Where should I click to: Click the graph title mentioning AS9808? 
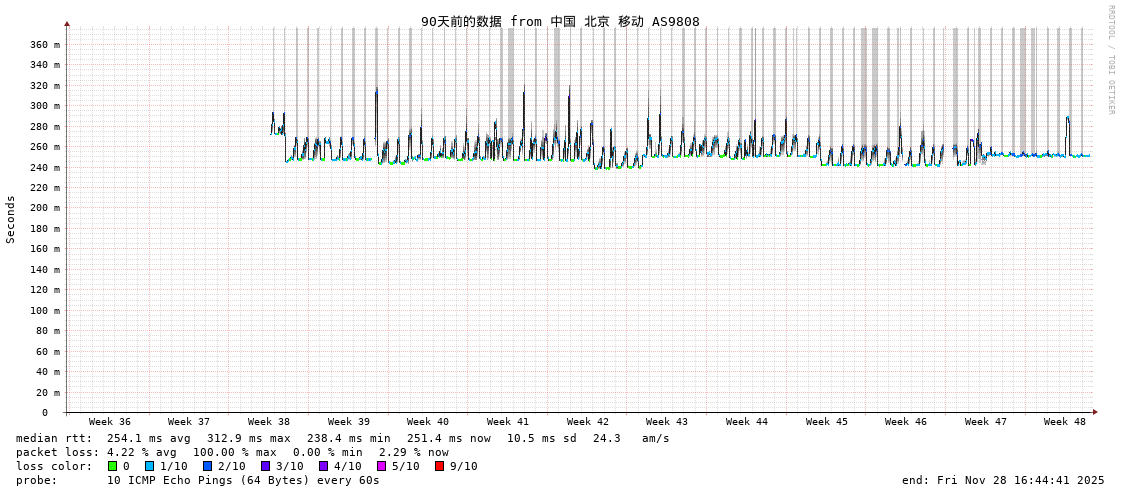tap(560, 21)
